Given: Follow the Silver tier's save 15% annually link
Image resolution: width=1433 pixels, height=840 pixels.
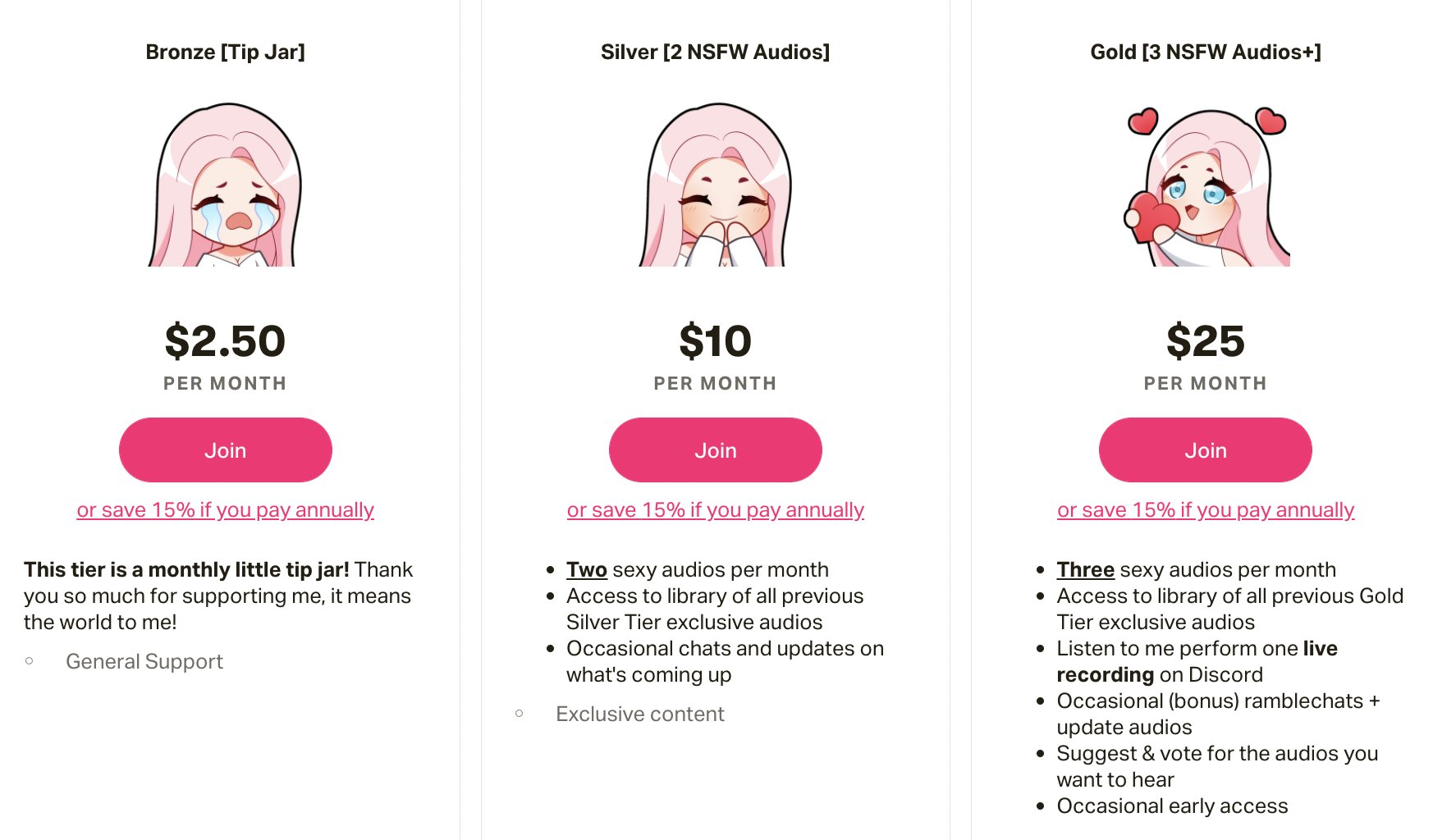Looking at the screenshot, I should point(715,510).
